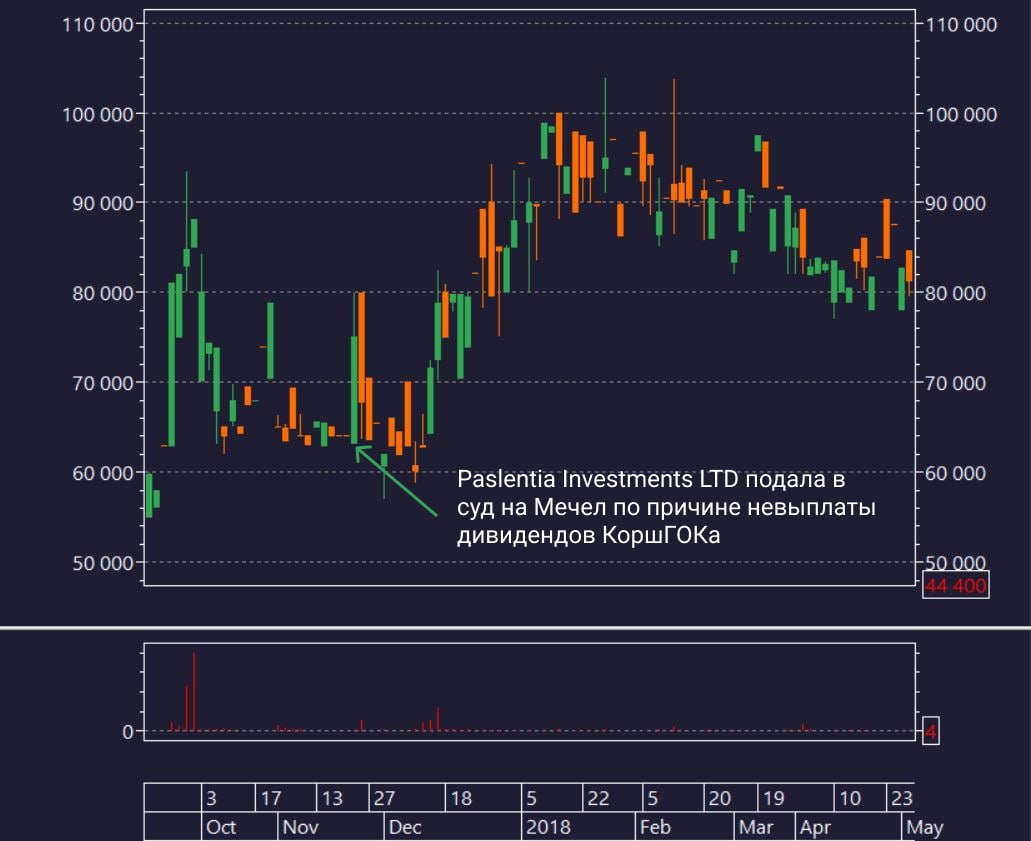The width and height of the screenshot is (1031, 841).
Task: Select the Dec month label on the time axis
Action: 405,827
